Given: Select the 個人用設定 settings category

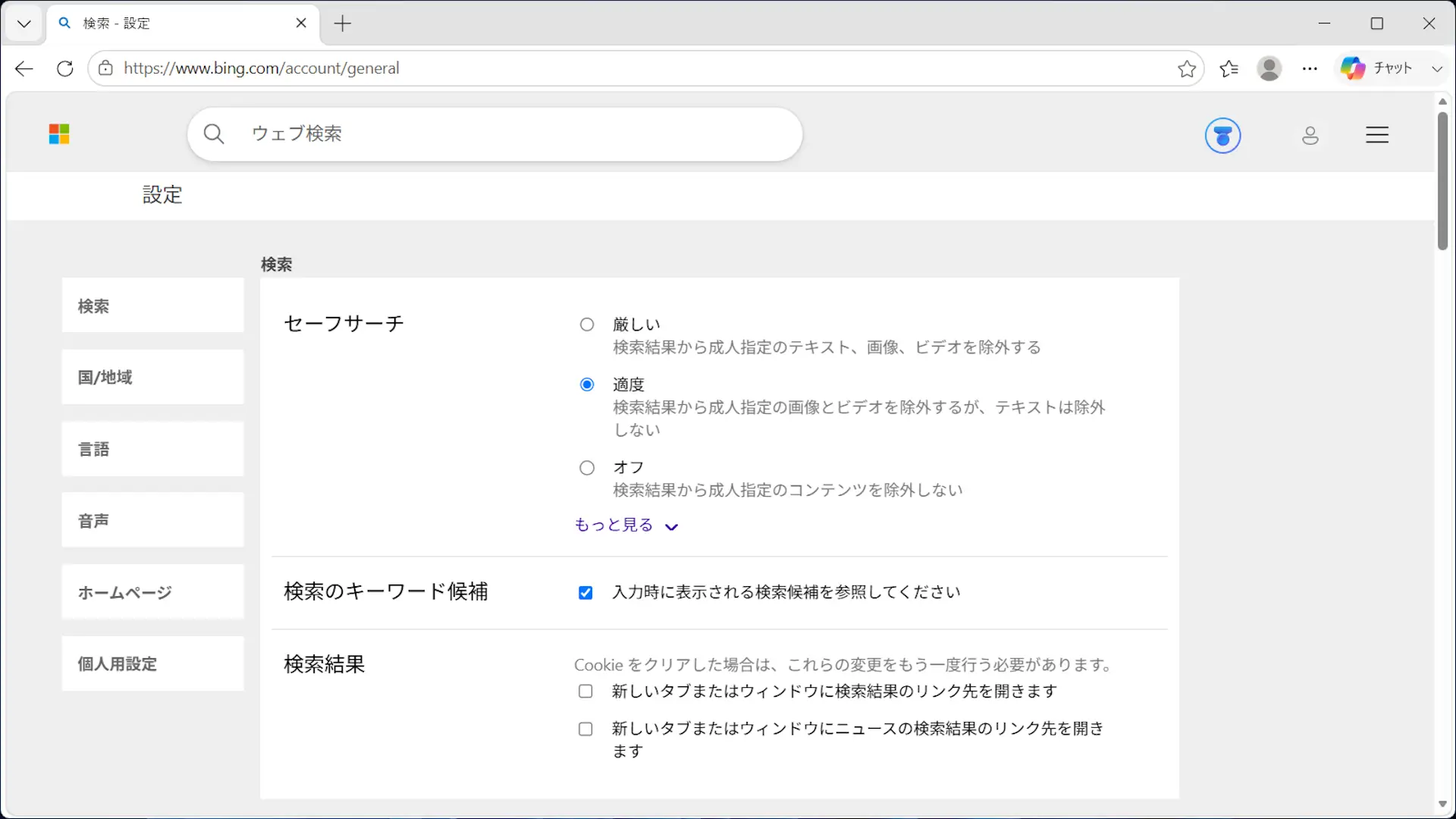Looking at the screenshot, I should coord(153,664).
